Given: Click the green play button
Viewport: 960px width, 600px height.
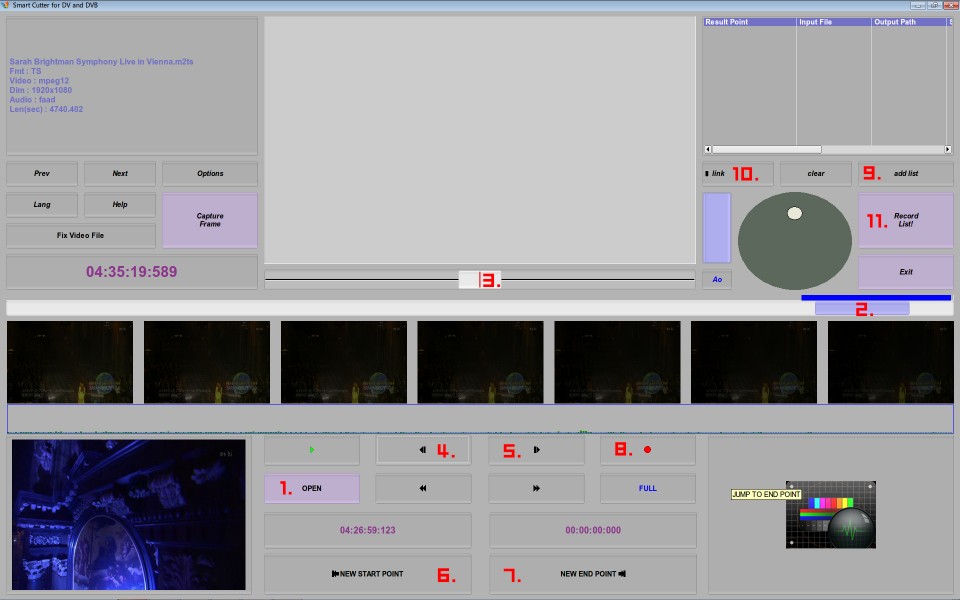Looking at the screenshot, I should coord(312,450).
